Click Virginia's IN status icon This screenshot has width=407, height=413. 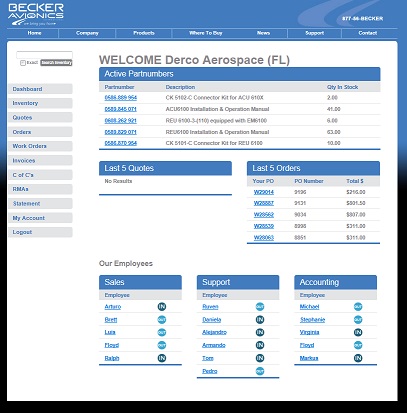click(x=358, y=332)
